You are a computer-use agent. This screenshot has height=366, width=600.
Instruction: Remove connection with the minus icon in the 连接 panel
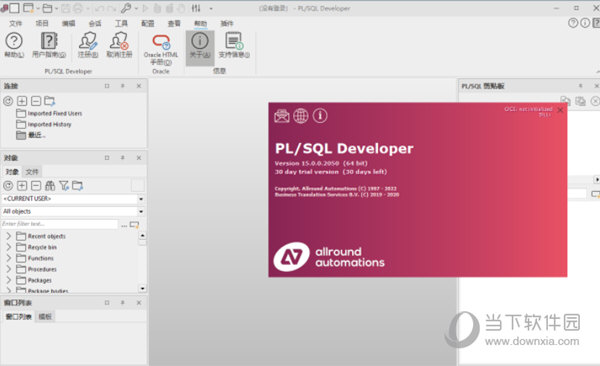[x=36, y=101]
